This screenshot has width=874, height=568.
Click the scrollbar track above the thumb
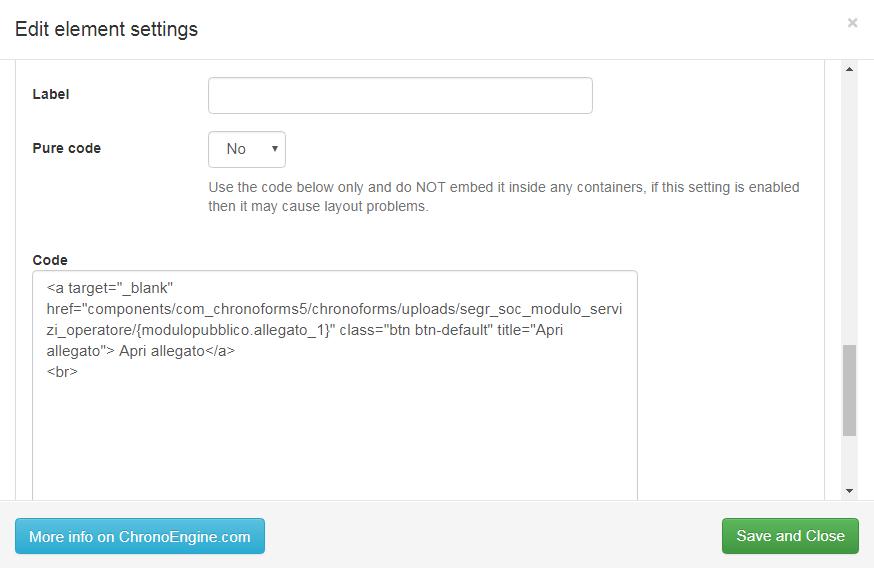[x=849, y=210]
